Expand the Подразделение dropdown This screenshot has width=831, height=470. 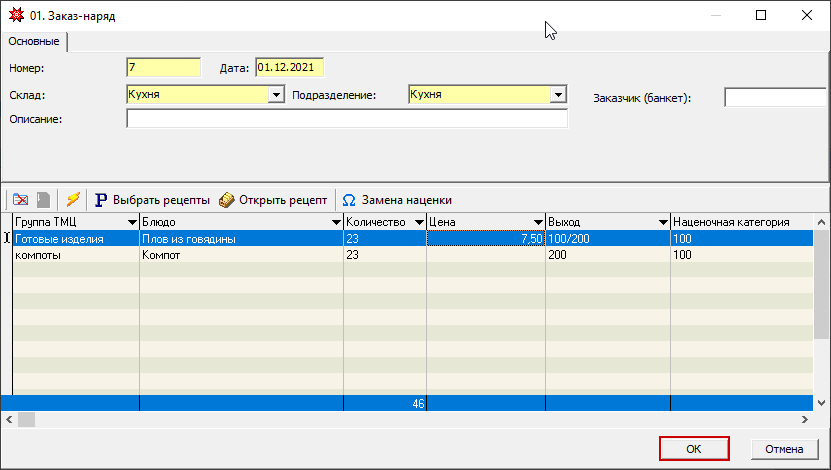[559, 95]
